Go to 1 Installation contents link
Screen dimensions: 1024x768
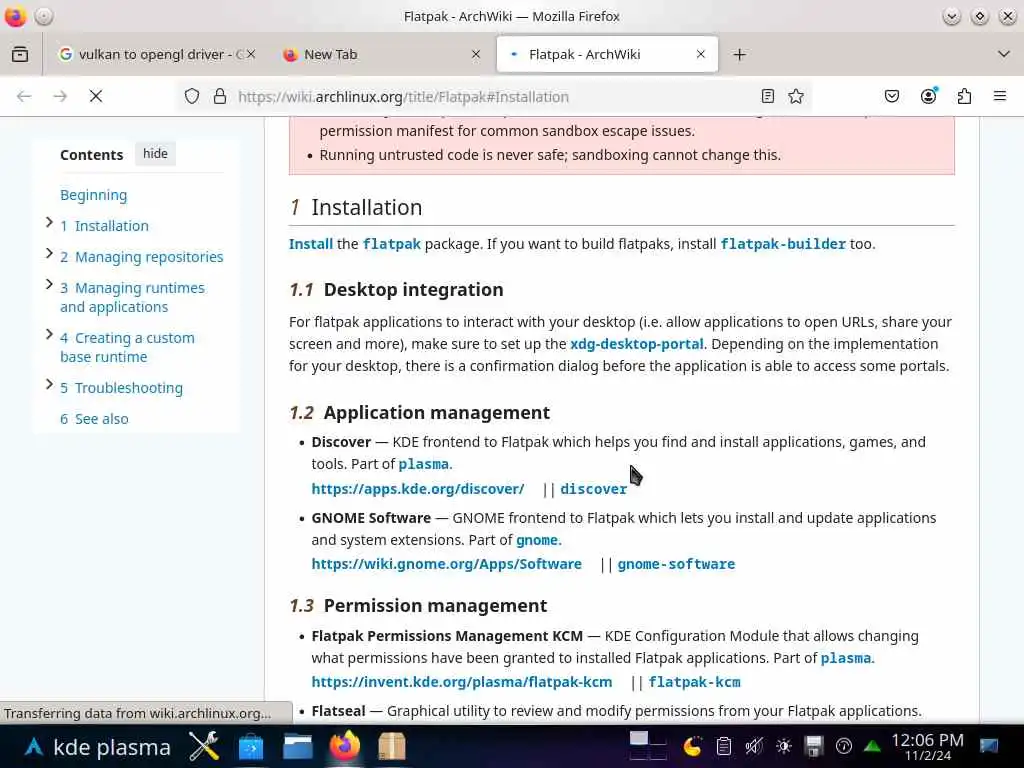coord(104,226)
